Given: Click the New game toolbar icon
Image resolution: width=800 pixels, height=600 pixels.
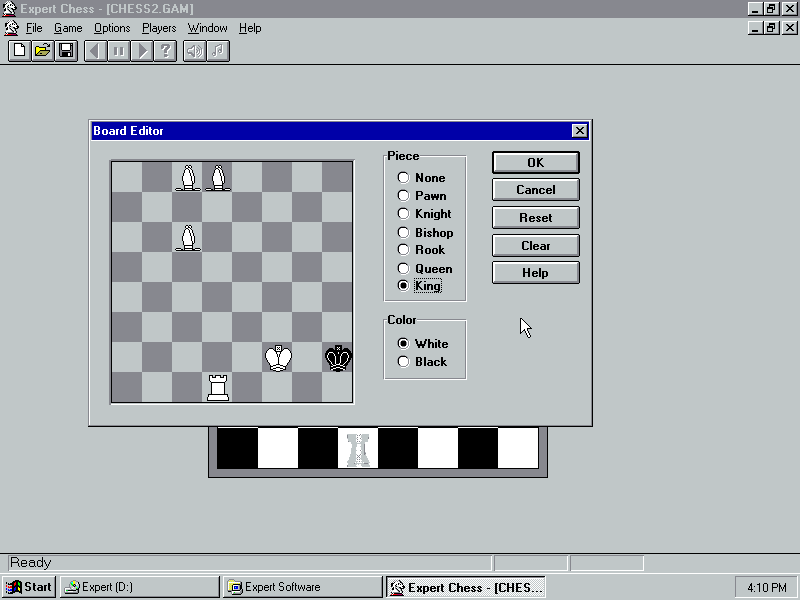Looking at the screenshot, I should click(19, 51).
